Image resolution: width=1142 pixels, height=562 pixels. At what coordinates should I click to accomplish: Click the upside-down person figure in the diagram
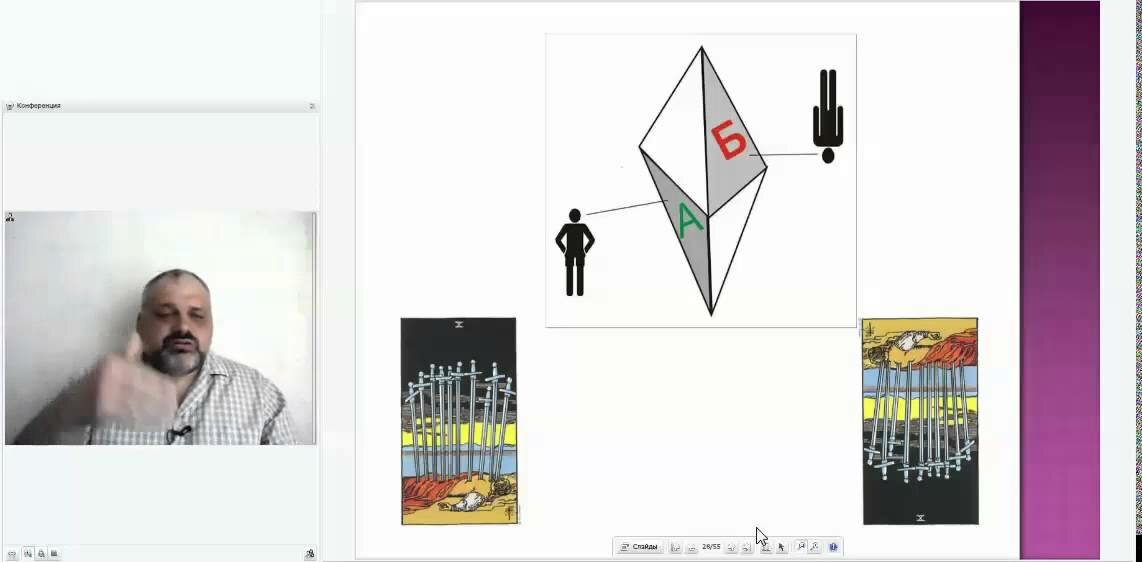coord(828,116)
